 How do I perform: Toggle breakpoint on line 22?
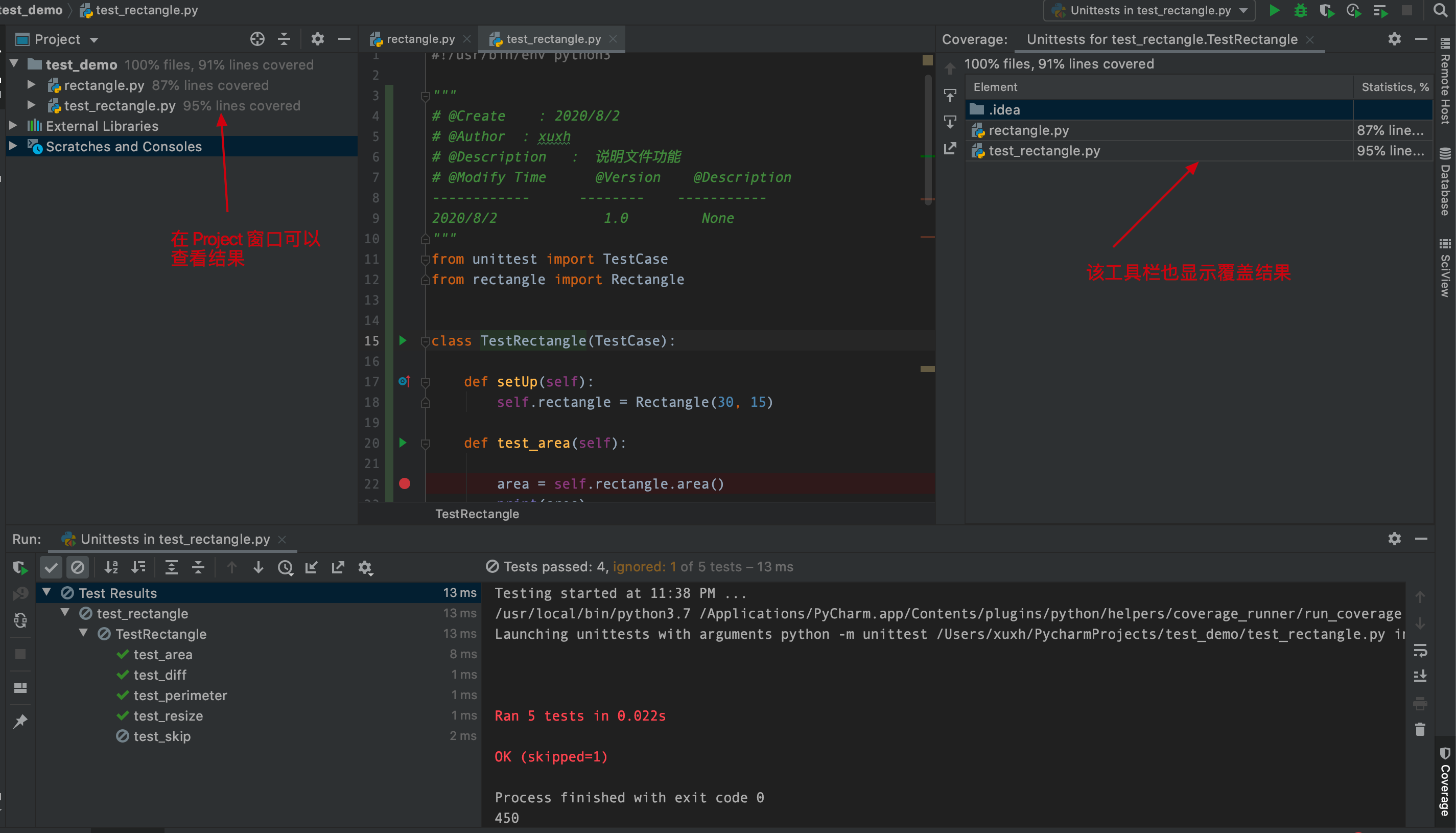pyautogui.click(x=404, y=483)
